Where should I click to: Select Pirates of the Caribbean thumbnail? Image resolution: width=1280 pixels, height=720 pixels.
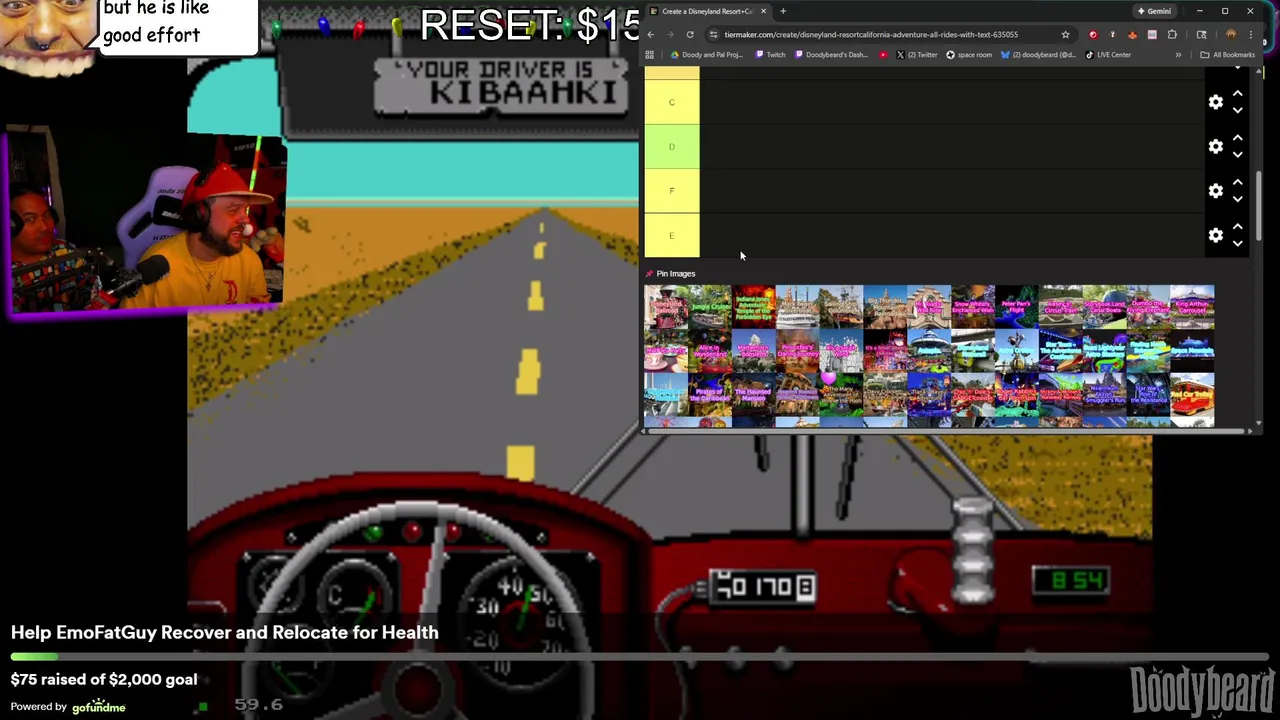710,395
